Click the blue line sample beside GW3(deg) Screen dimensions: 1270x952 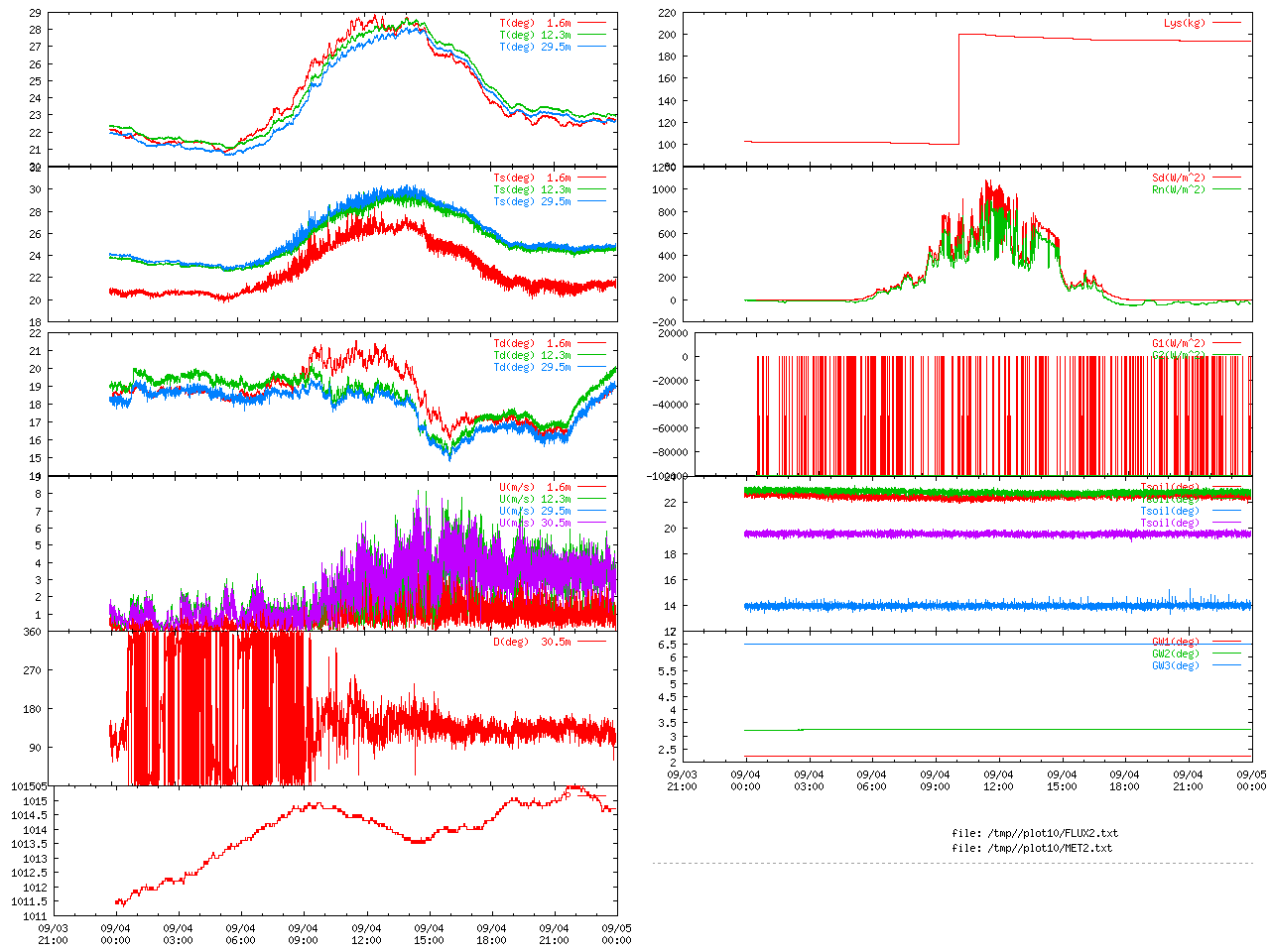point(1225,665)
